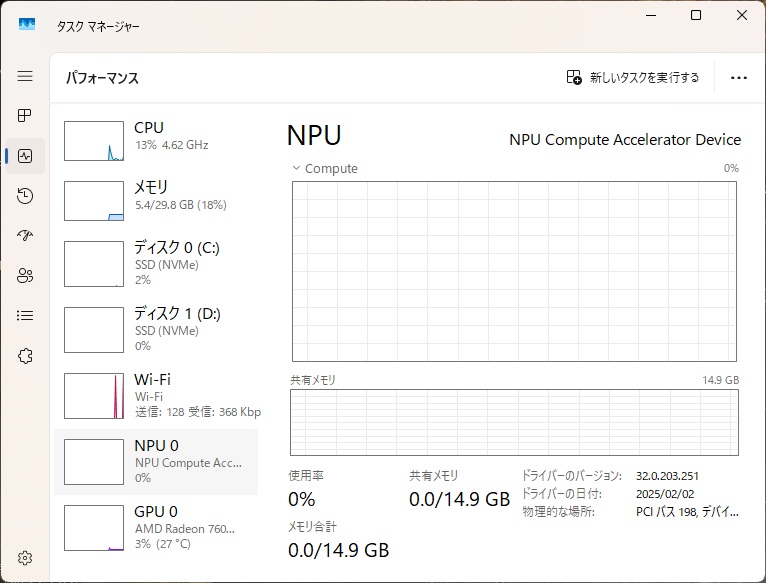Open the Startup apps page icon

click(x=25, y=236)
